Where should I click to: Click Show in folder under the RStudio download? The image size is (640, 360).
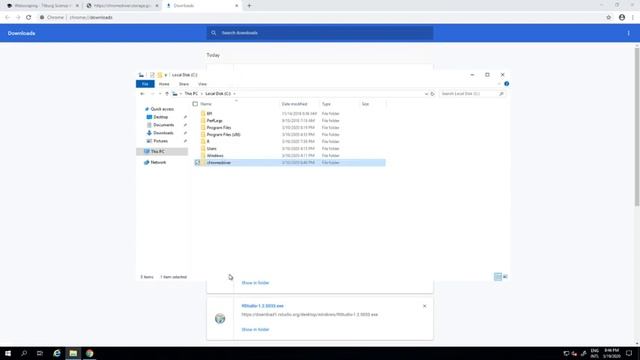point(255,329)
